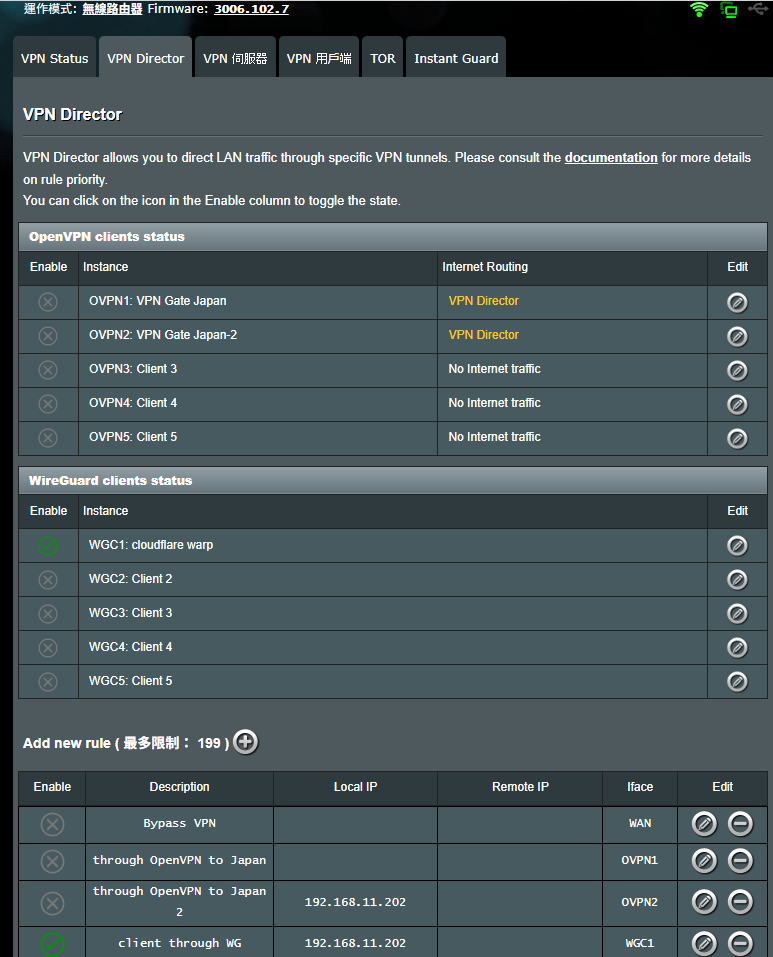Click the USB status icon
Viewport: 773px width, 957px height.
[758, 9]
